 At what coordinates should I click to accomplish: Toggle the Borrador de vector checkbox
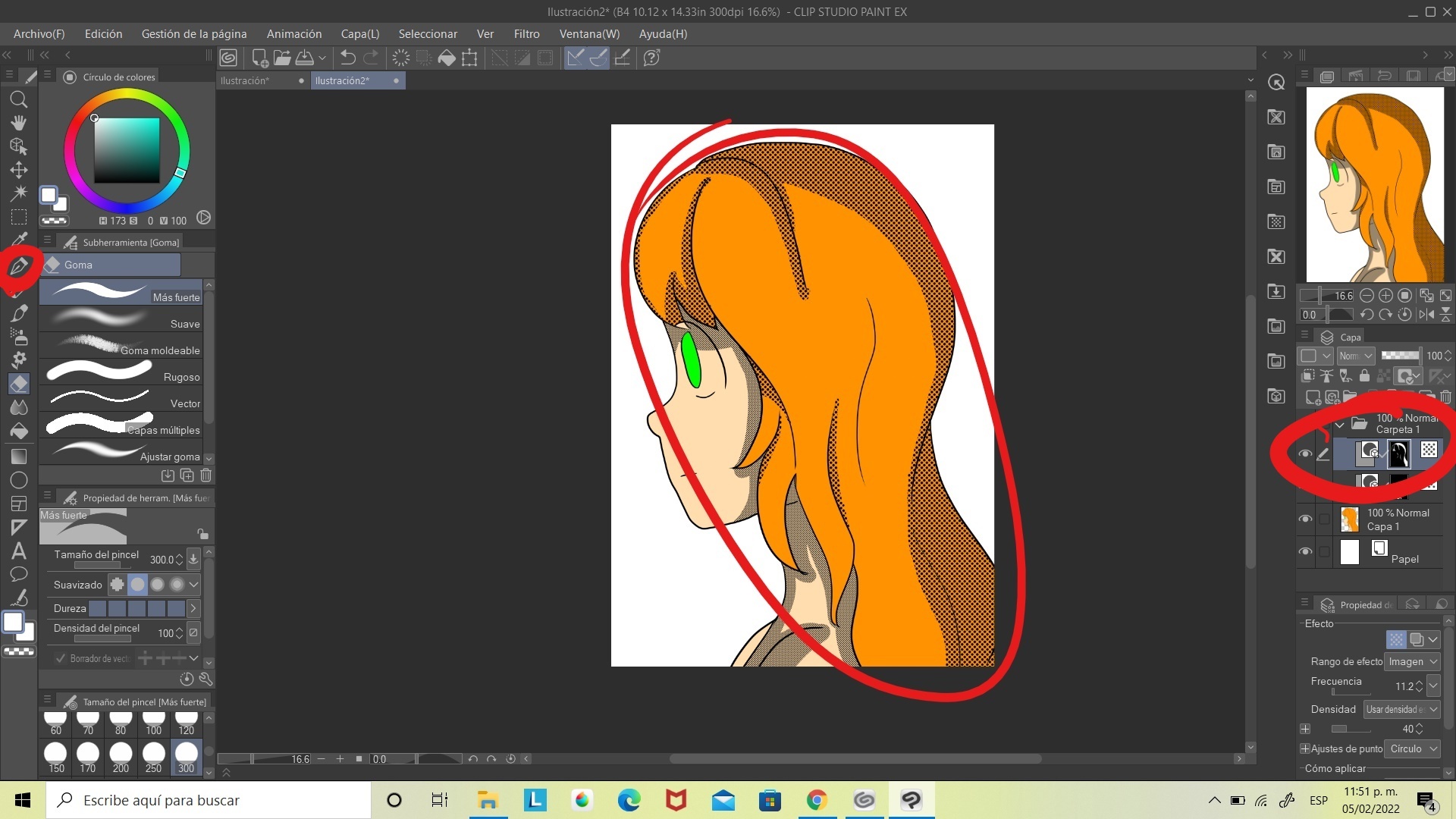pos(61,658)
